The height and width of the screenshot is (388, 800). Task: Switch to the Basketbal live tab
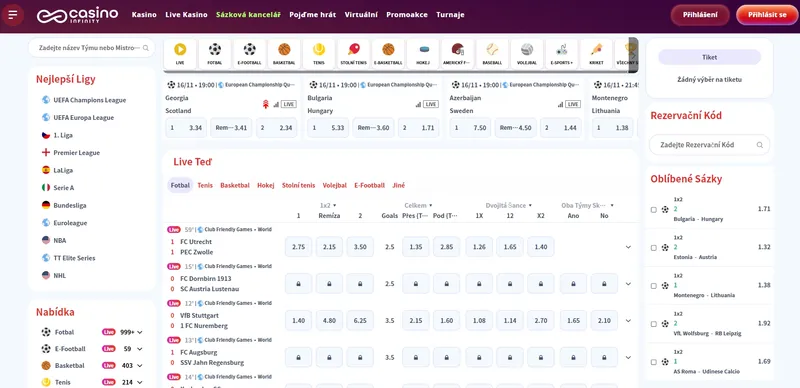pyautogui.click(x=235, y=185)
